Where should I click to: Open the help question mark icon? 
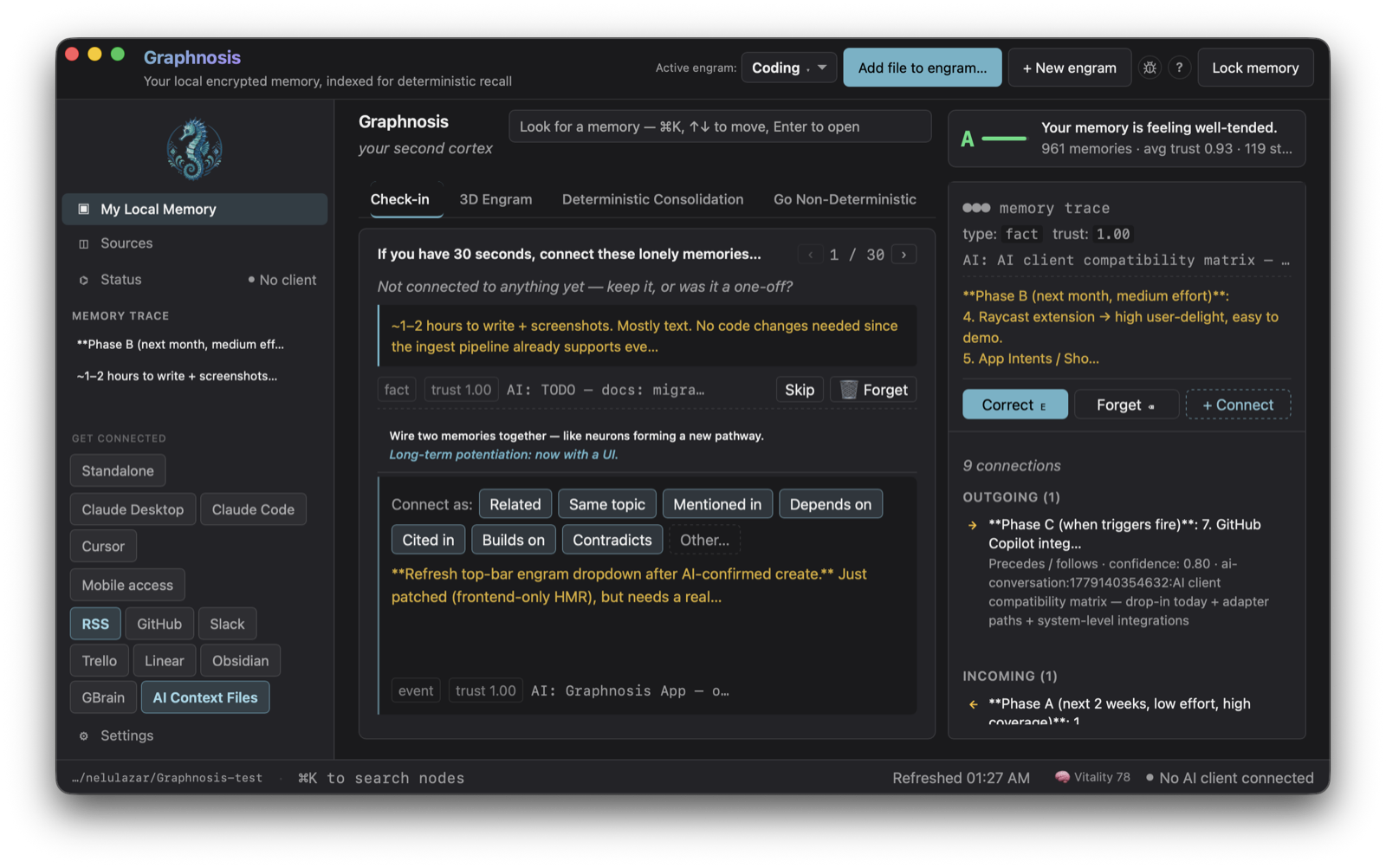[1179, 68]
